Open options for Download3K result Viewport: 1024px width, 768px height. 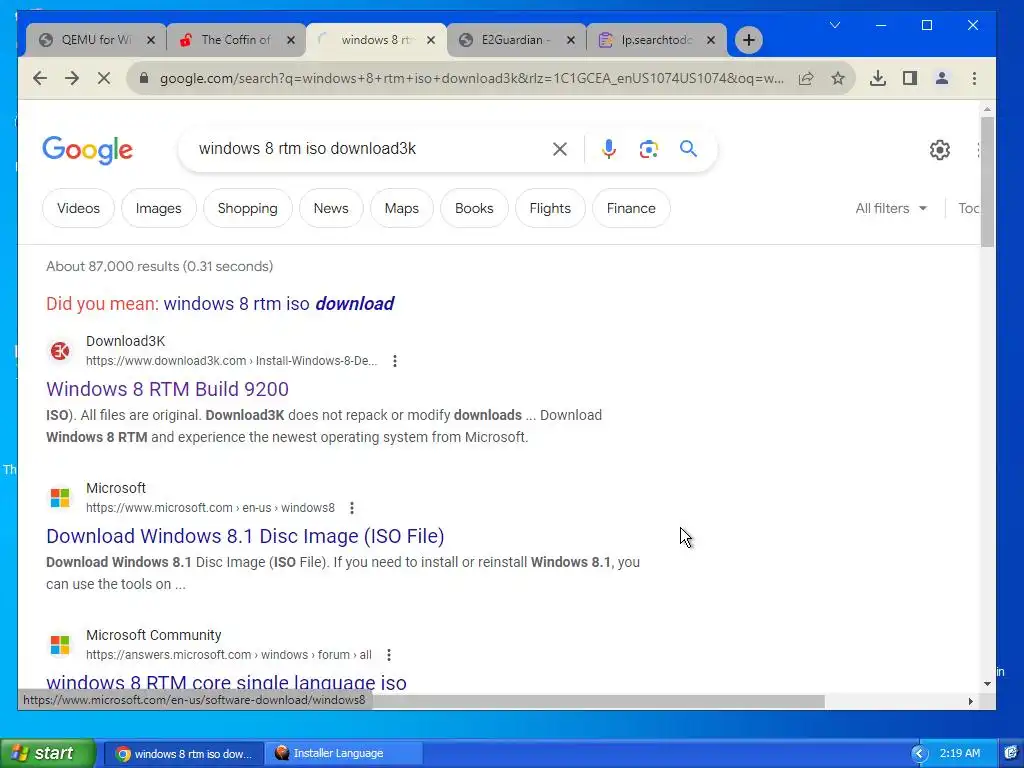(x=394, y=360)
